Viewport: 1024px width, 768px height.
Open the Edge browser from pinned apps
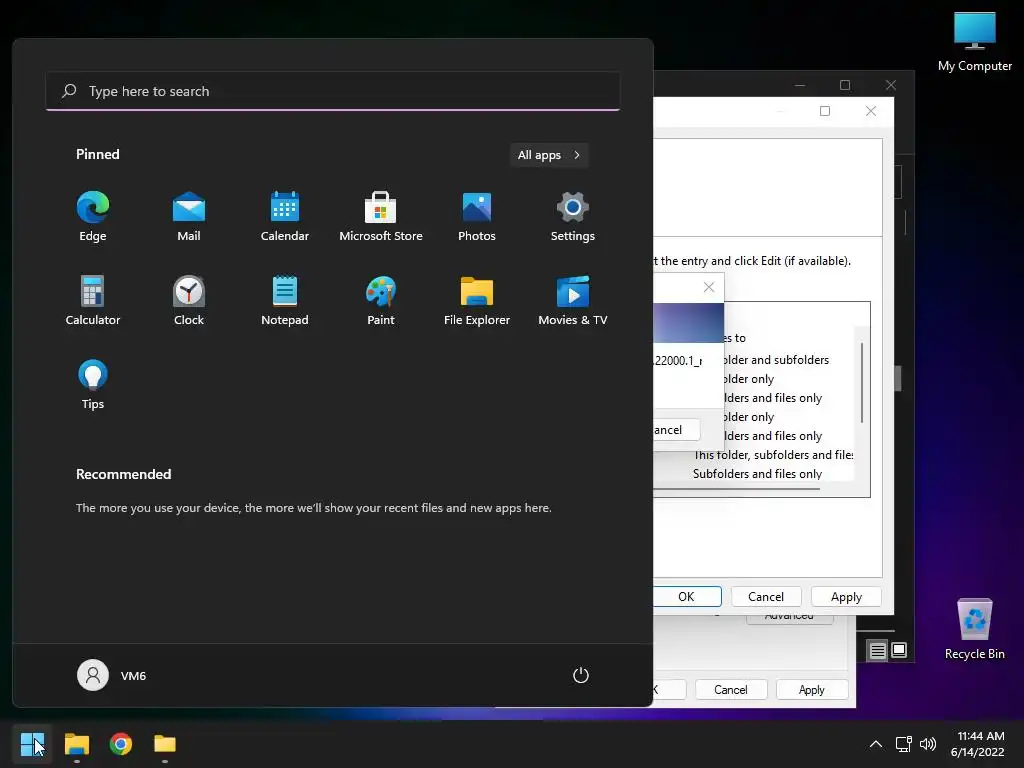(x=93, y=216)
